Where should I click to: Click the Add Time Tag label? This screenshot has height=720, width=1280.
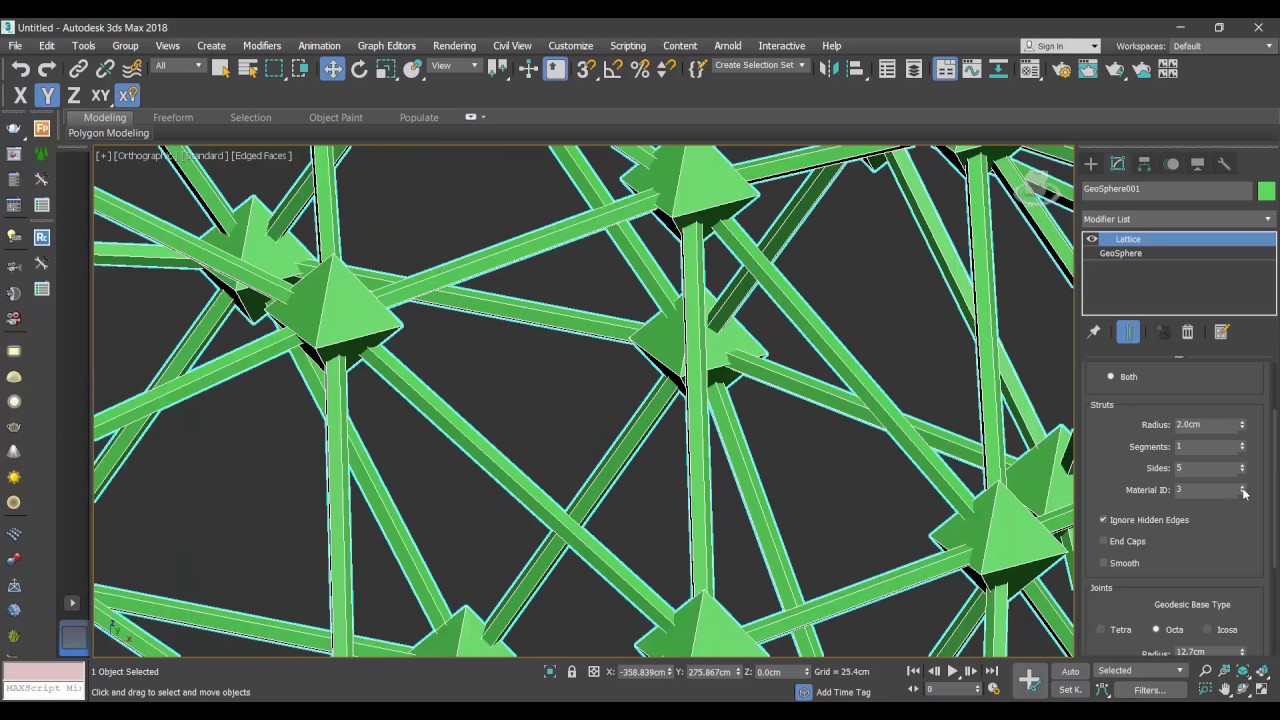point(843,692)
